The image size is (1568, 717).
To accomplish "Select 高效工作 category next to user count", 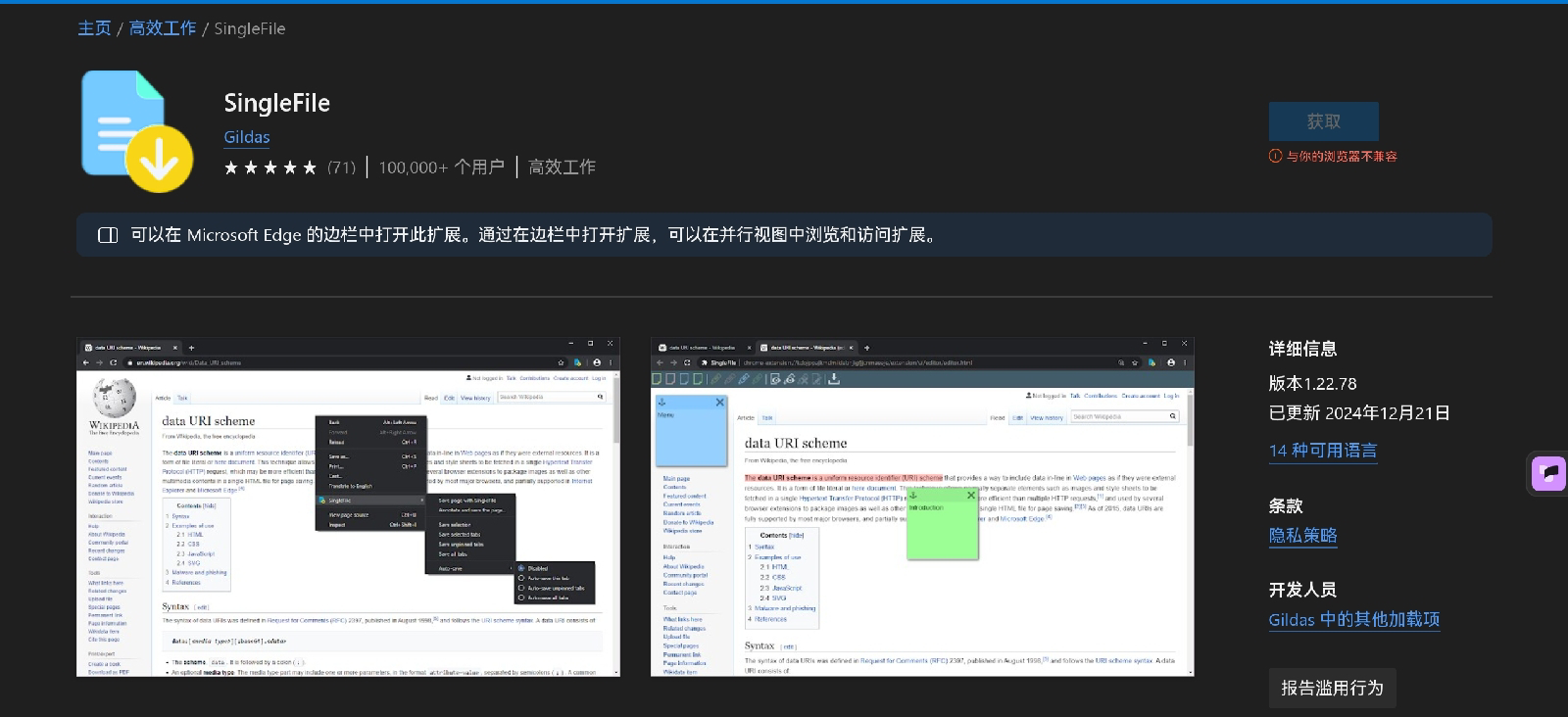I will click(x=562, y=167).
